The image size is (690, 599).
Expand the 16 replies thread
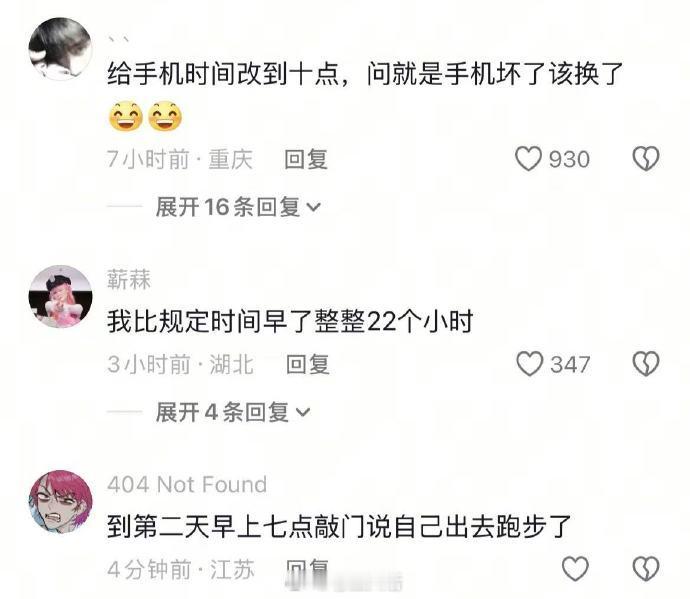coord(238,207)
